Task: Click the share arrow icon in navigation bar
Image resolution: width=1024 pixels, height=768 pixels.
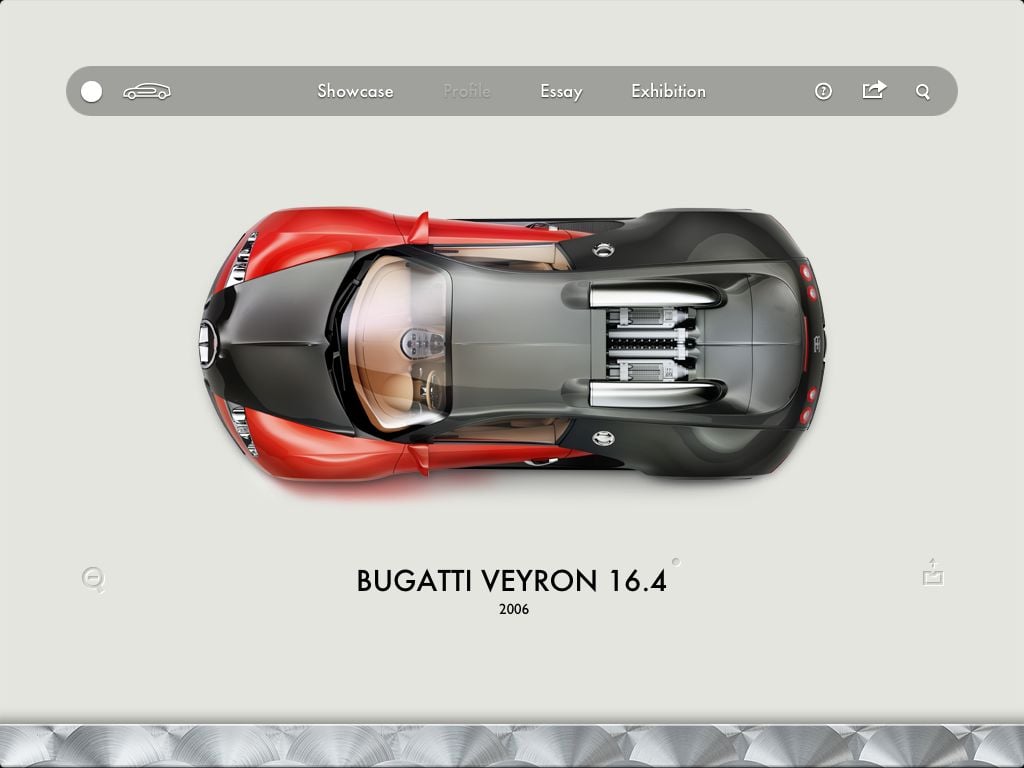Action: [x=874, y=89]
